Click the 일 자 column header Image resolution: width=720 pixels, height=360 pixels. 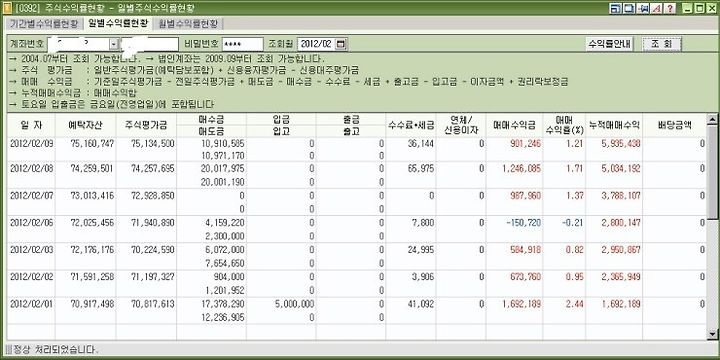coord(31,125)
